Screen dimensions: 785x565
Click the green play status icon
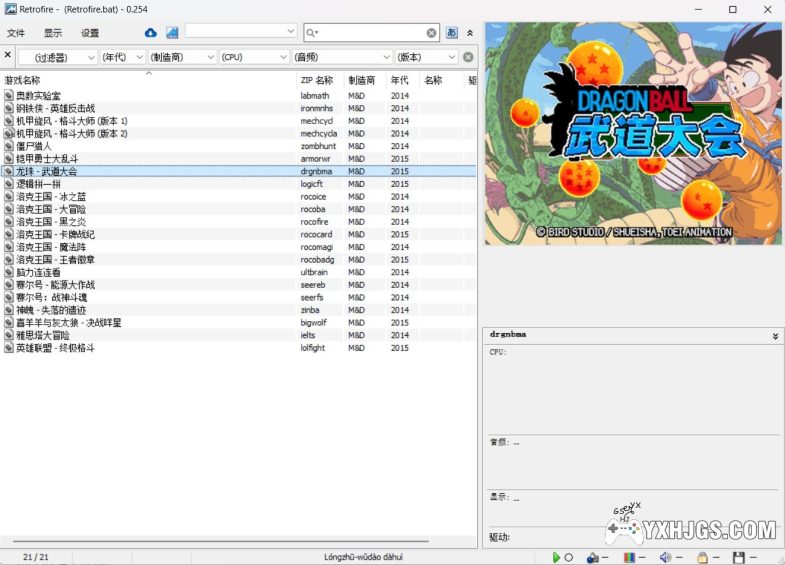click(556, 557)
